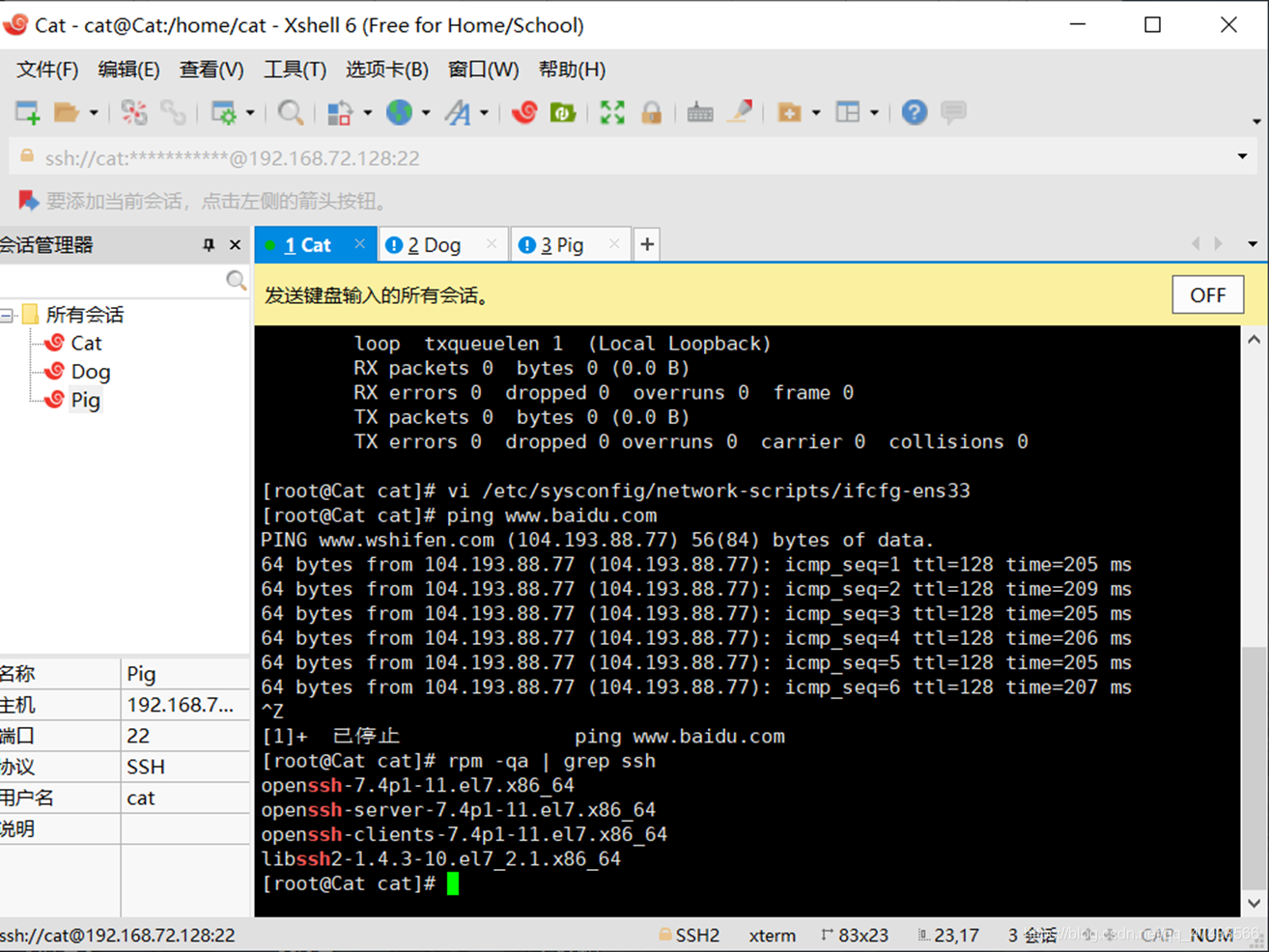Close the 2 Dog tab
The image size is (1269, 952).
click(x=492, y=244)
